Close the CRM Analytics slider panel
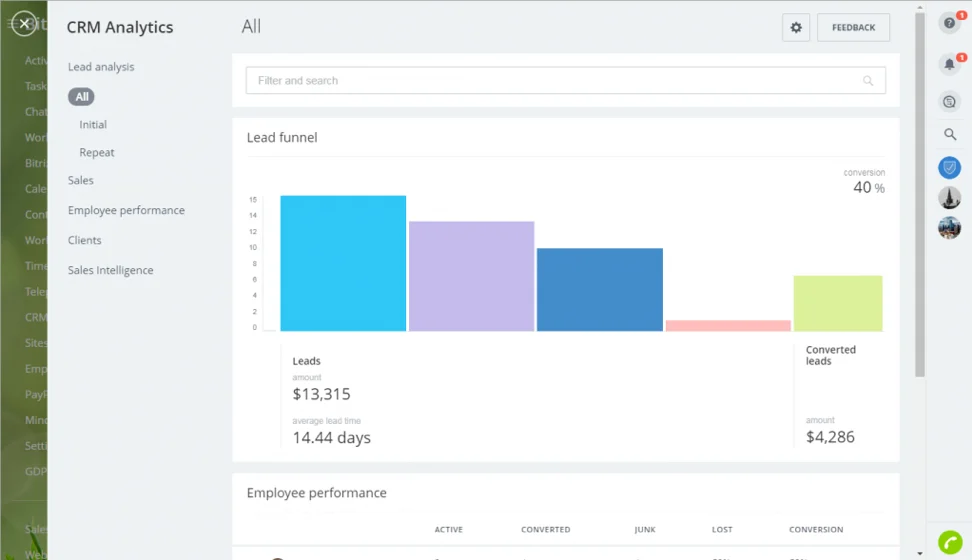The image size is (972, 560). [x=24, y=24]
